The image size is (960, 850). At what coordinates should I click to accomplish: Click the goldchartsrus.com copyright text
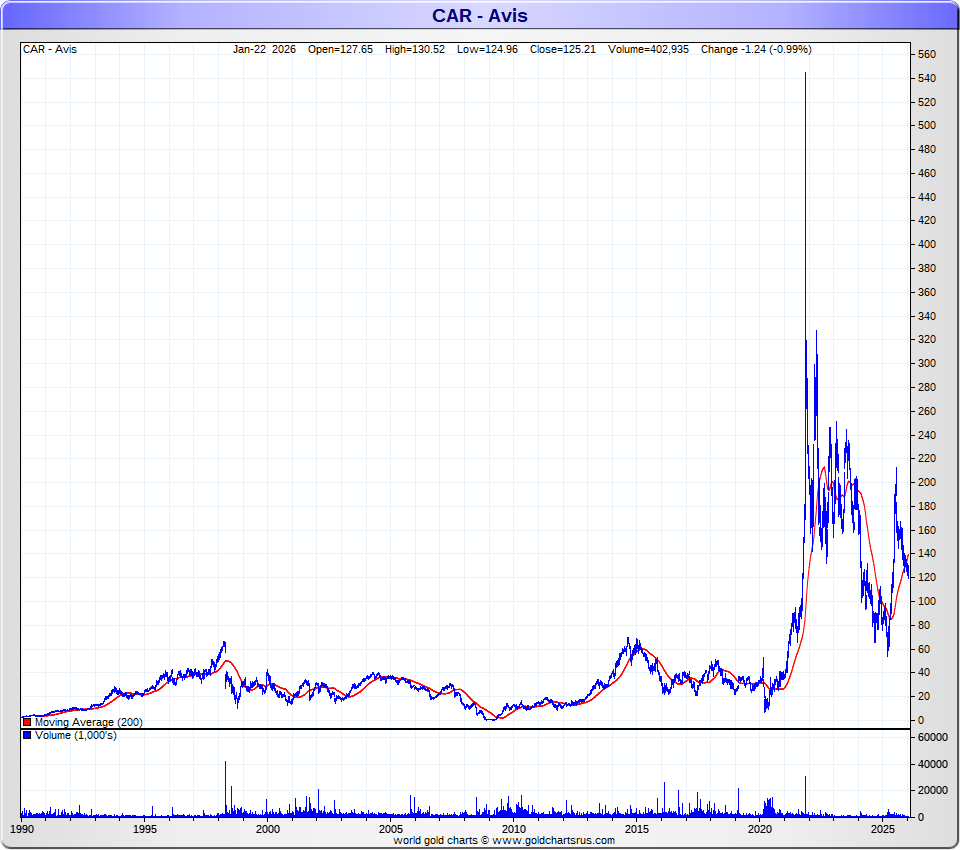[504, 840]
